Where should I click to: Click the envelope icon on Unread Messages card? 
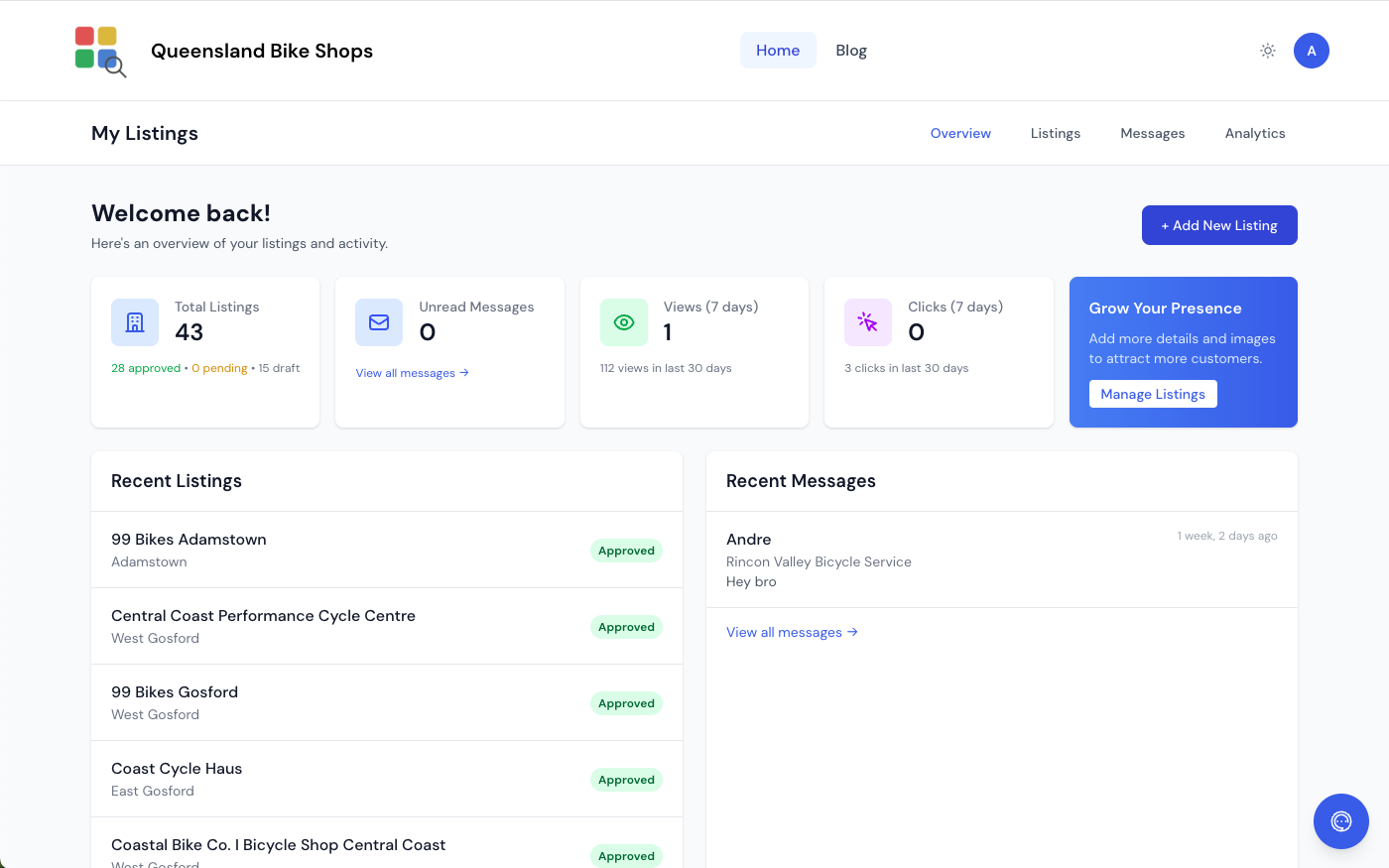(x=379, y=322)
